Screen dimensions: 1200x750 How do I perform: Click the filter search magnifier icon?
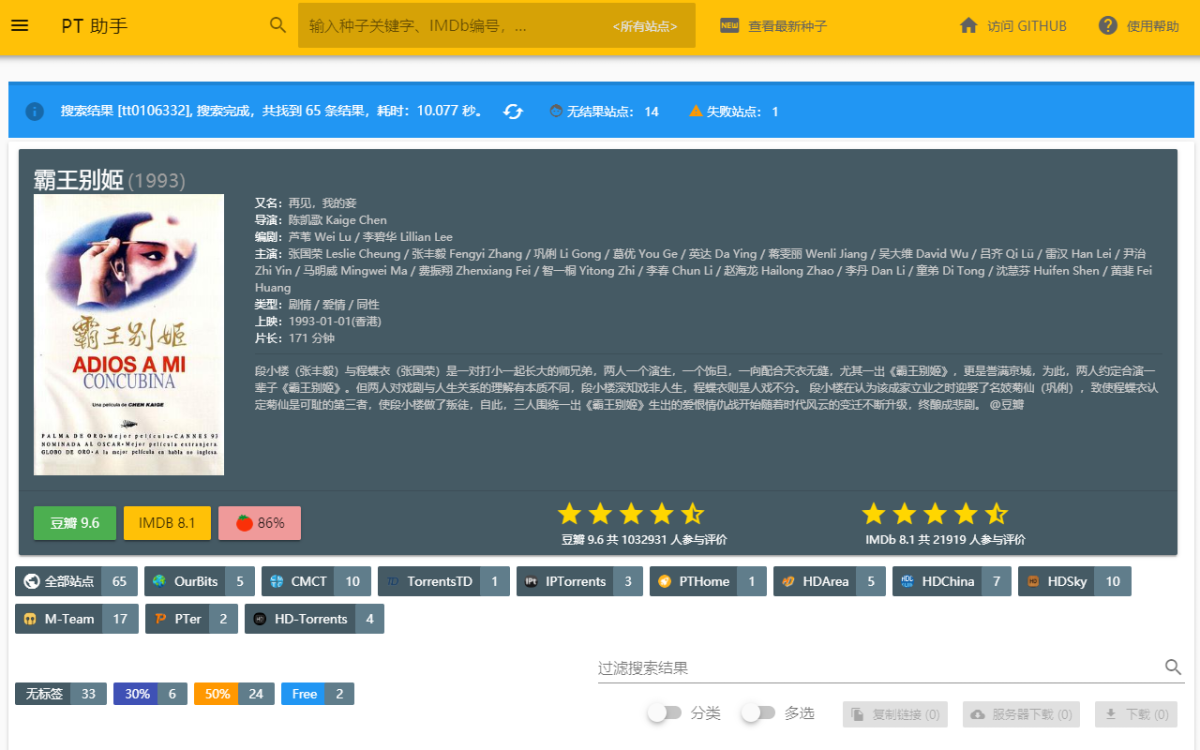[1173, 667]
